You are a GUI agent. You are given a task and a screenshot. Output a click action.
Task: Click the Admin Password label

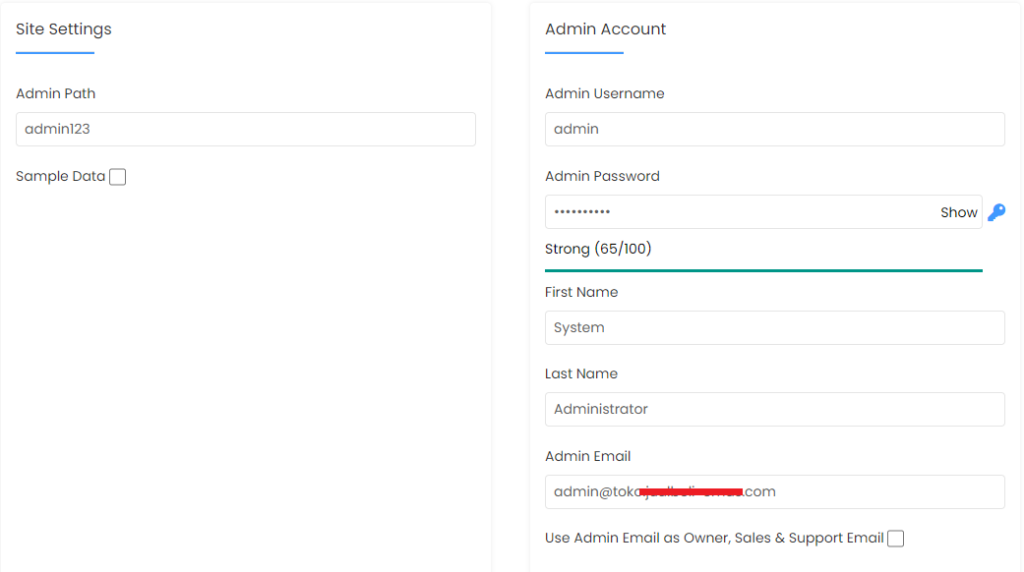[x=602, y=176]
